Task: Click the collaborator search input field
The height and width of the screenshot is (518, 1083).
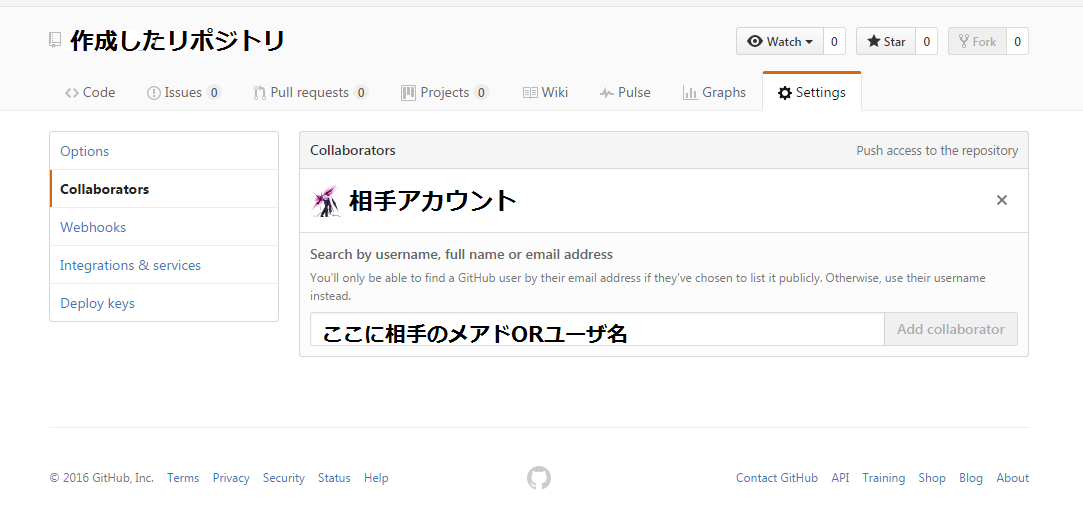Action: point(596,330)
